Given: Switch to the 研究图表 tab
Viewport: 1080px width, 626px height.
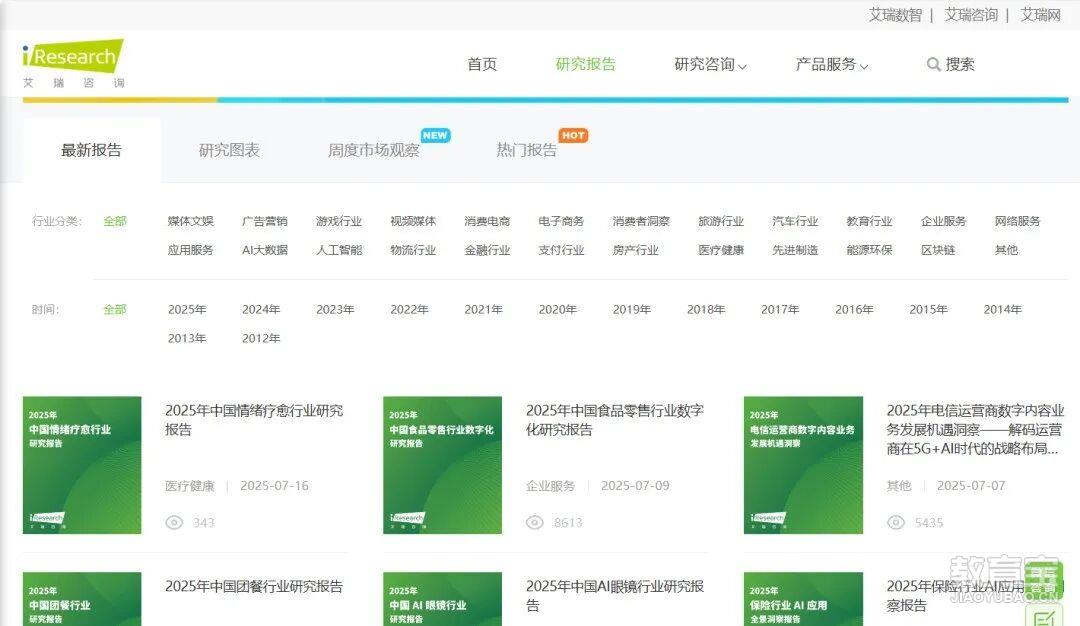Looking at the screenshot, I should click(x=228, y=147).
